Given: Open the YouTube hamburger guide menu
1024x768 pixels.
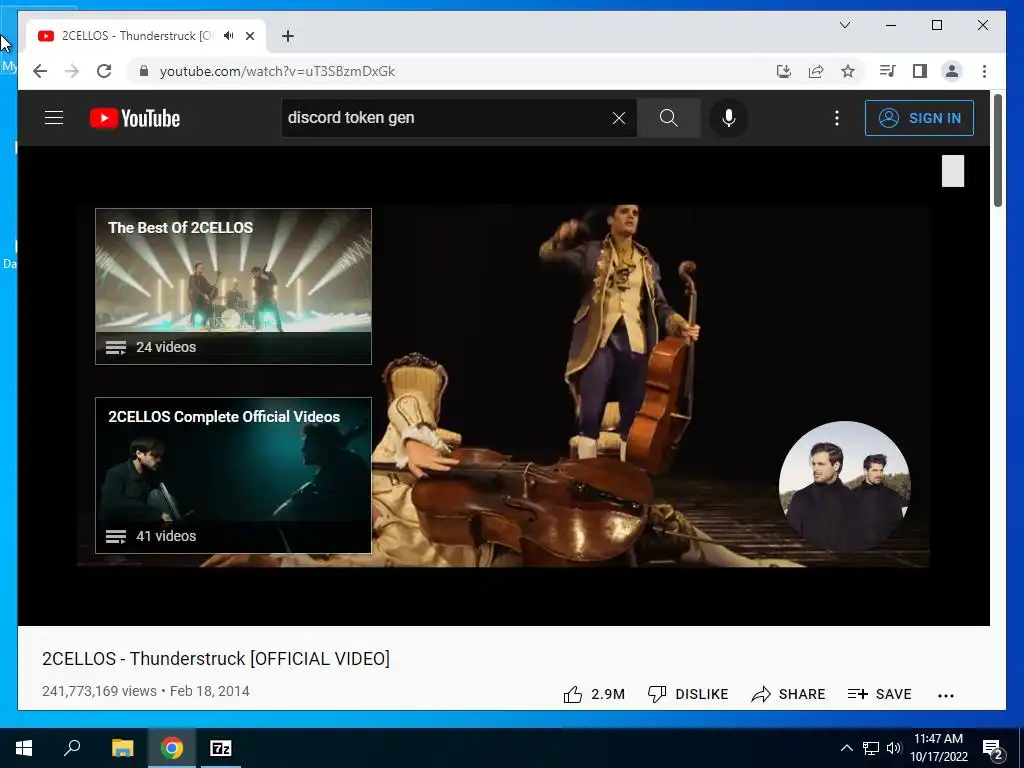Looking at the screenshot, I should pos(54,118).
